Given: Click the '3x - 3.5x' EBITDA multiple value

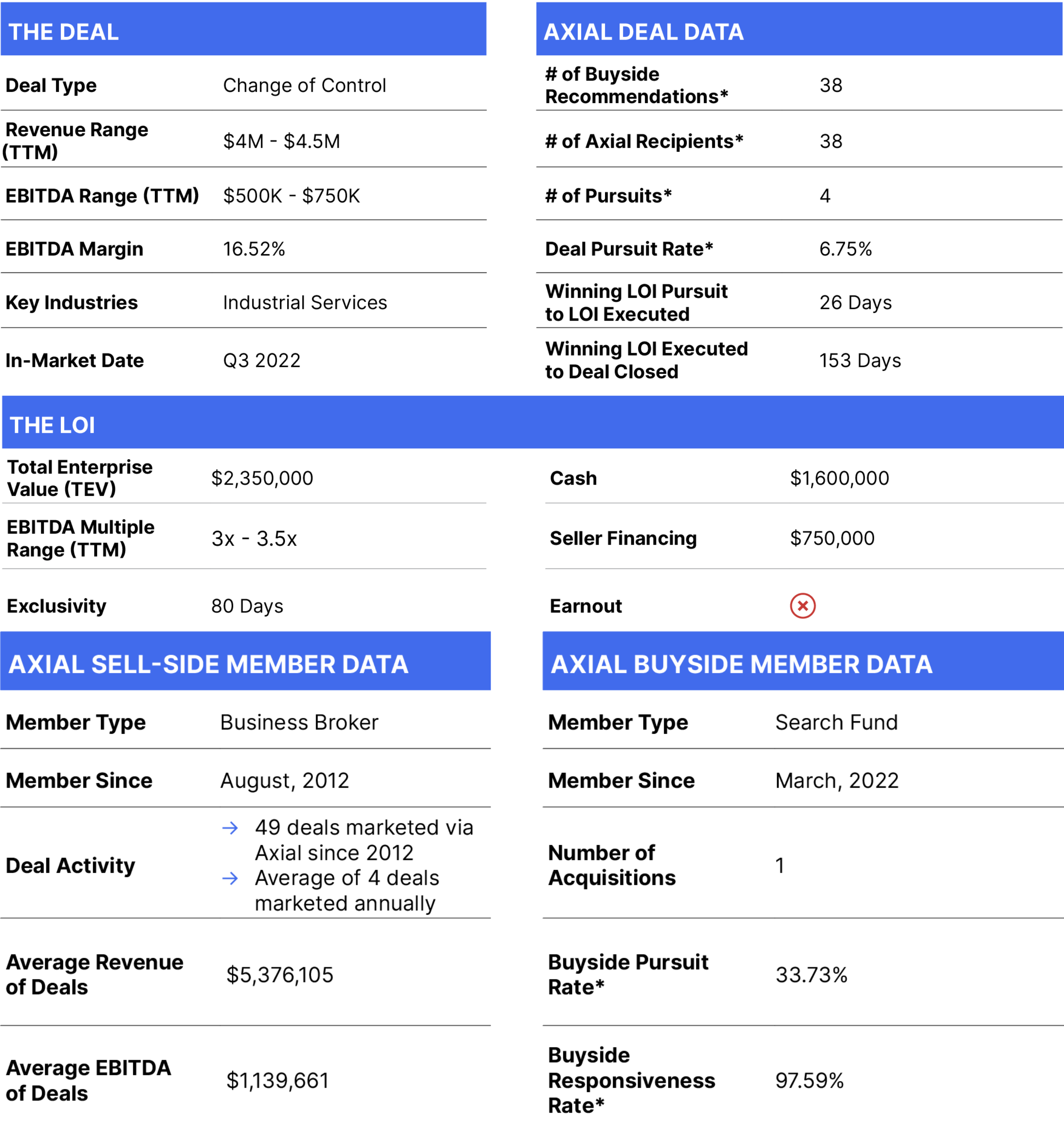Looking at the screenshot, I should tap(254, 538).
